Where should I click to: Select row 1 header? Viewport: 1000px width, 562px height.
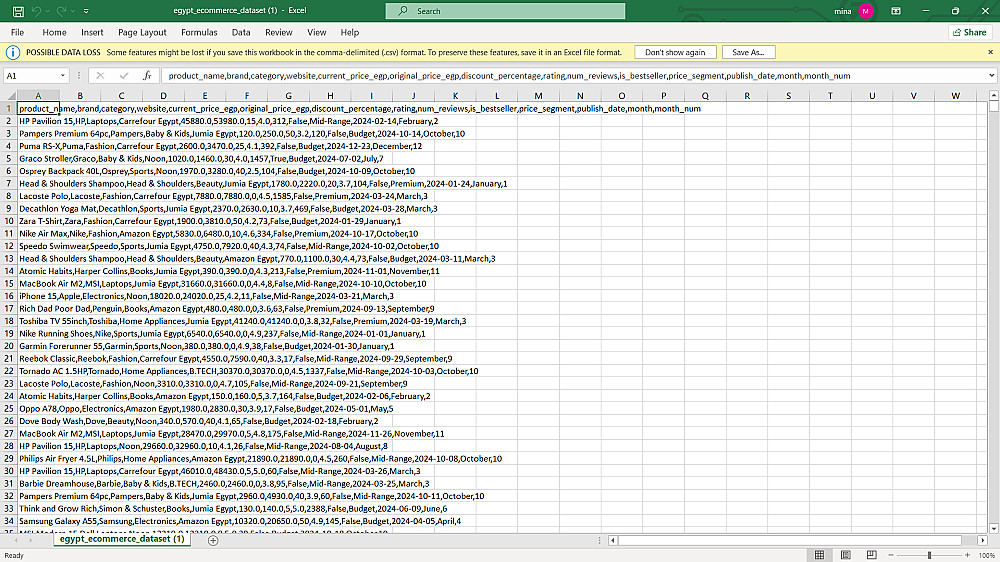tap(9, 108)
